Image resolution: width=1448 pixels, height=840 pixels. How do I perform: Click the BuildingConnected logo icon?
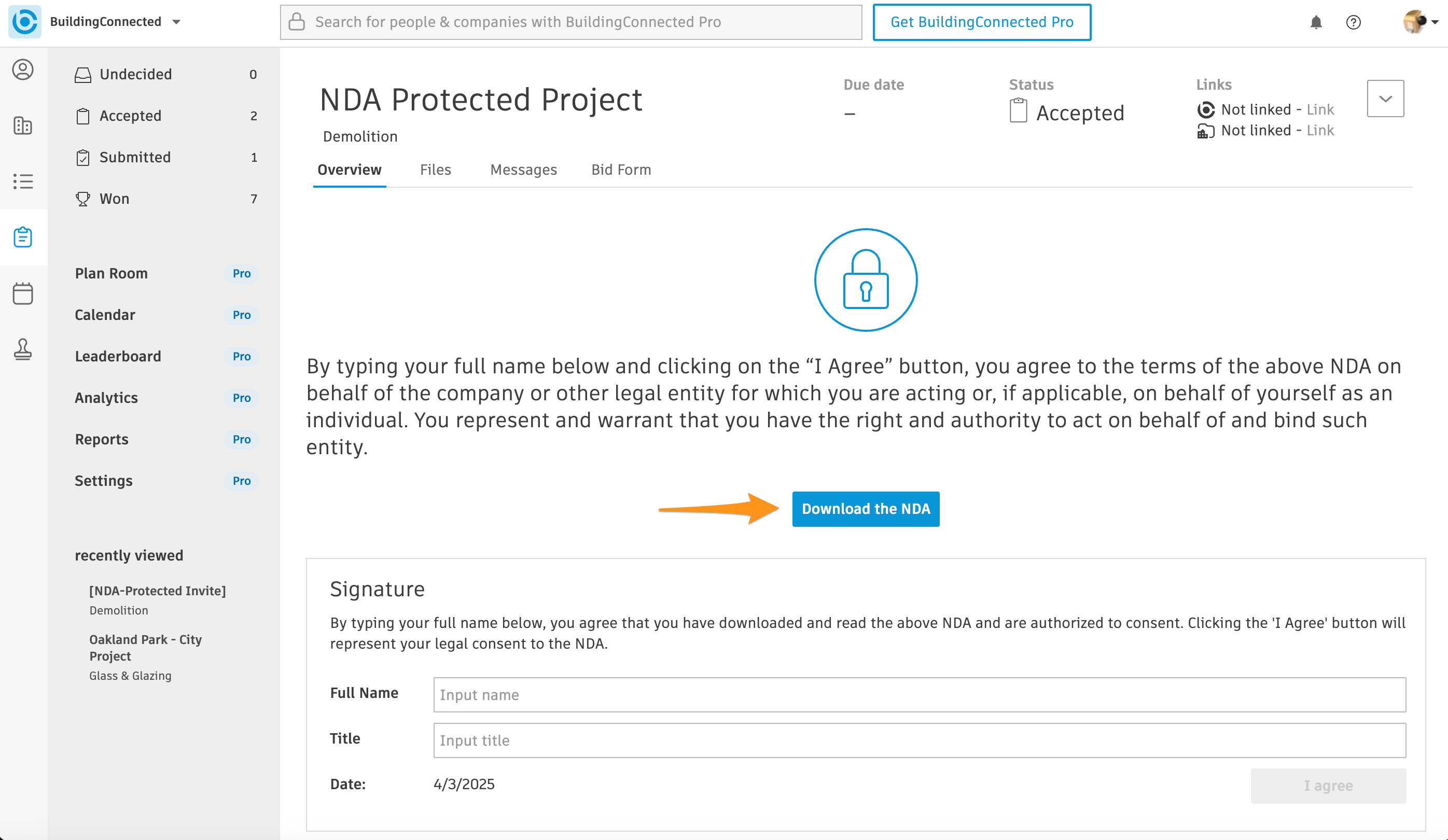coord(25,22)
